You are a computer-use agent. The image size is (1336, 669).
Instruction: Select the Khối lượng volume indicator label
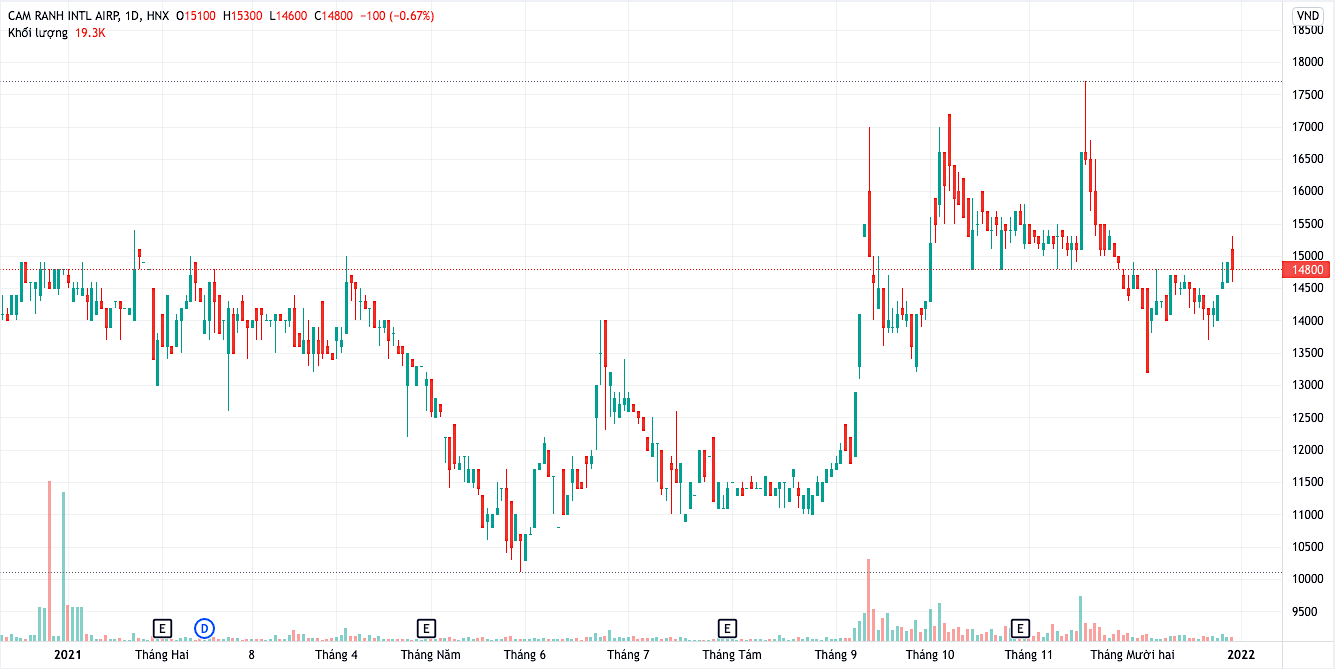tap(37, 33)
